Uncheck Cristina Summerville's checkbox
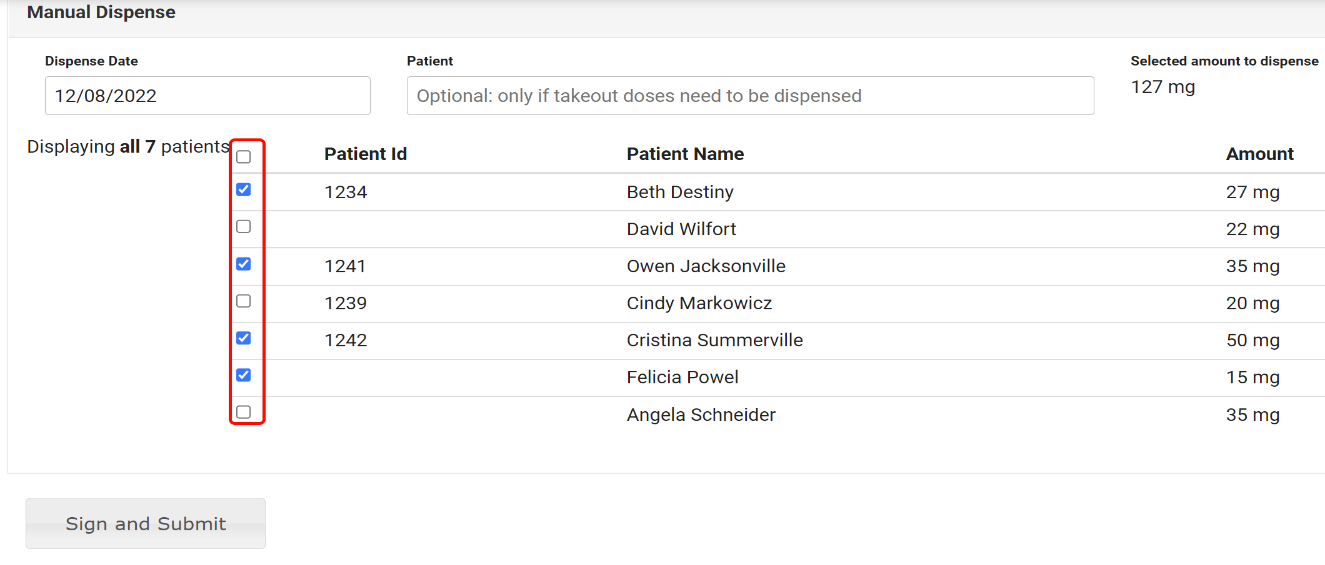 pyautogui.click(x=243, y=338)
